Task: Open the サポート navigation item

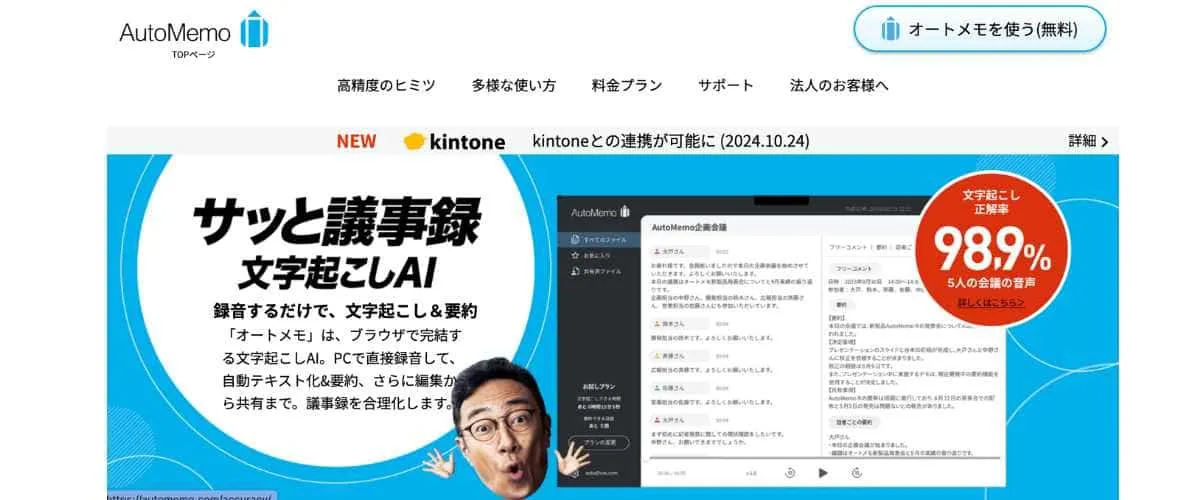Action: tap(726, 85)
